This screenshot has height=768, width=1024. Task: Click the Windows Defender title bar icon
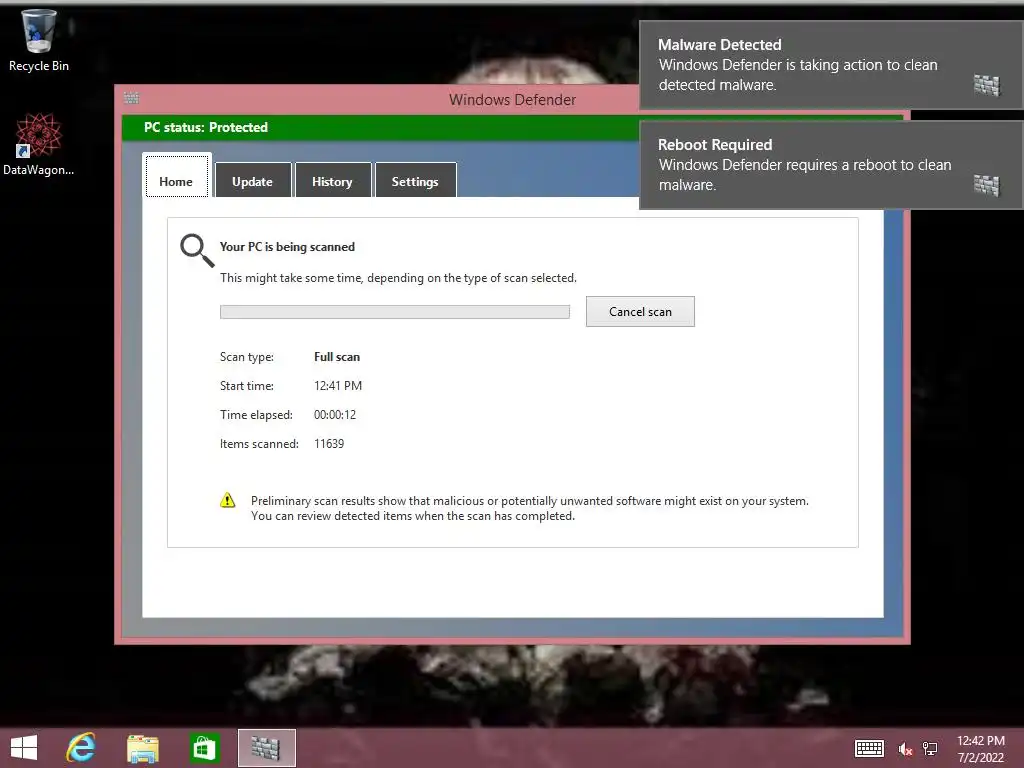(x=131, y=98)
